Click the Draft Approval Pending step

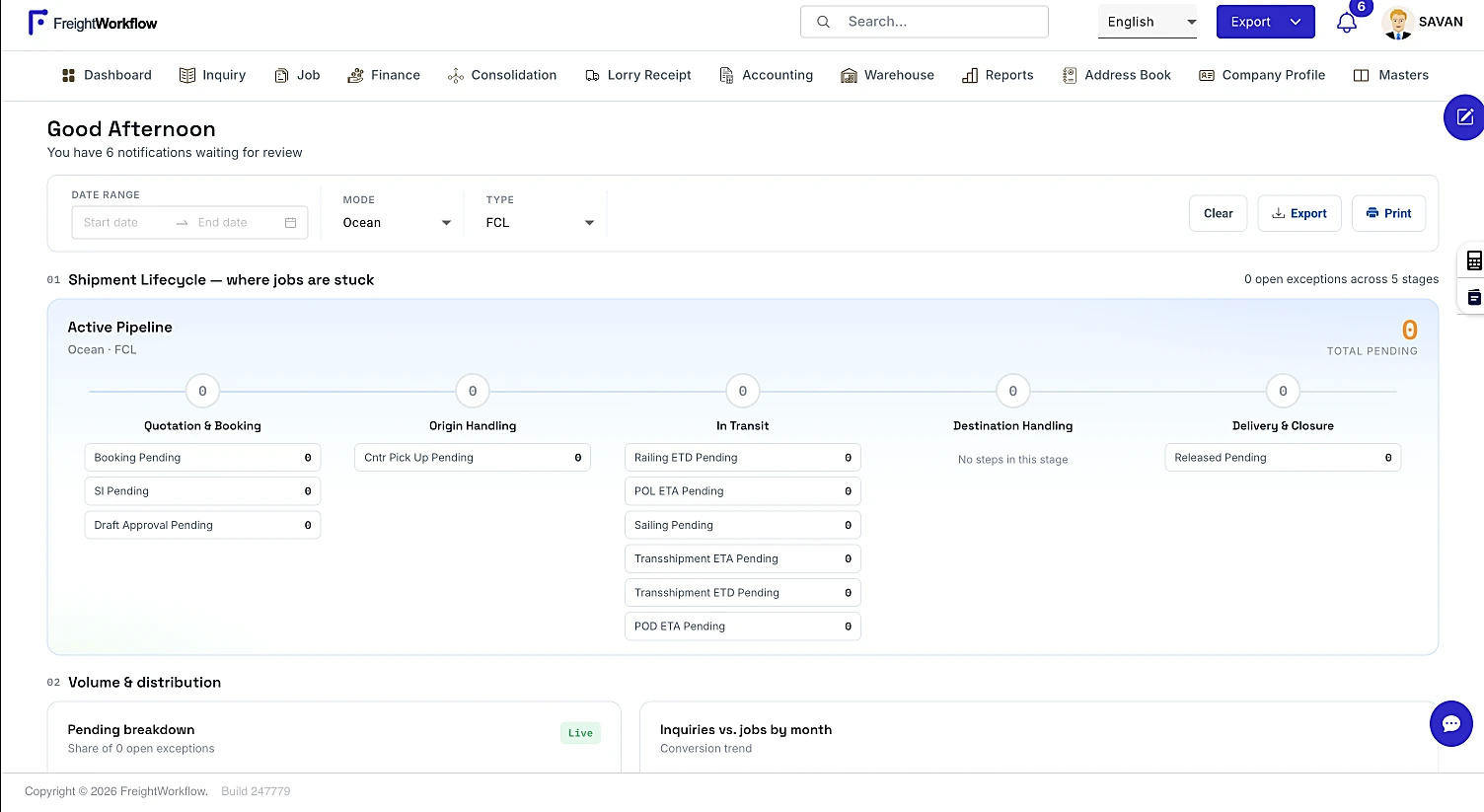[x=202, y=525]
